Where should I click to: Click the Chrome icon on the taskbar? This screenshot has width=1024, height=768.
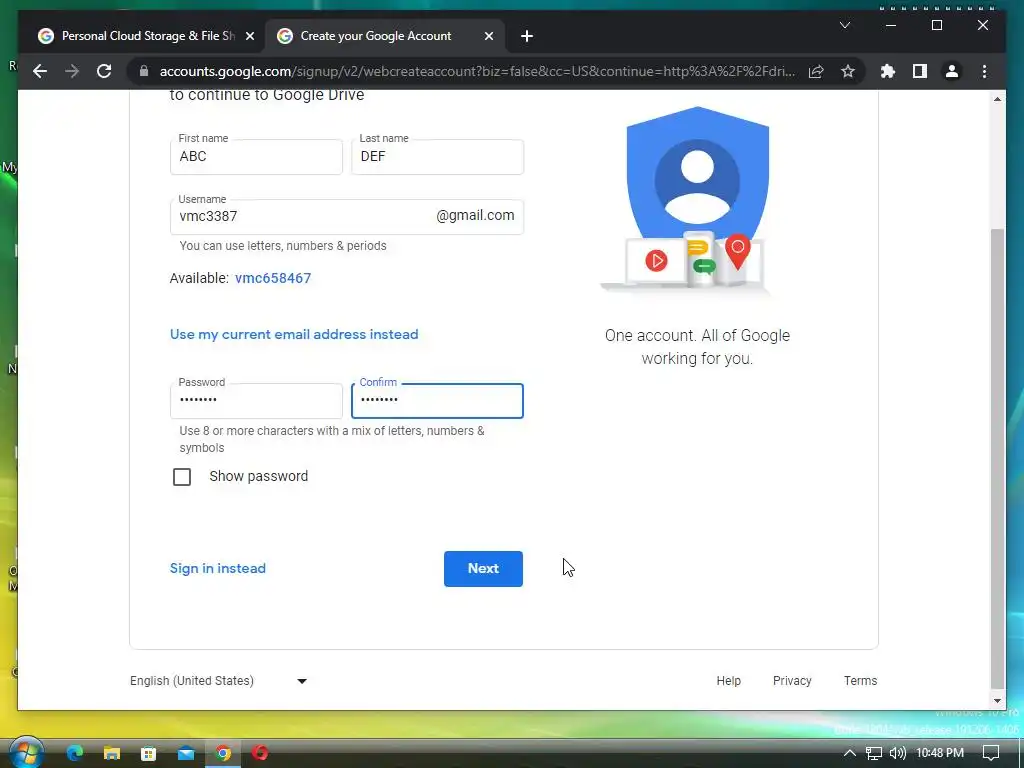(x=223, y=754)
